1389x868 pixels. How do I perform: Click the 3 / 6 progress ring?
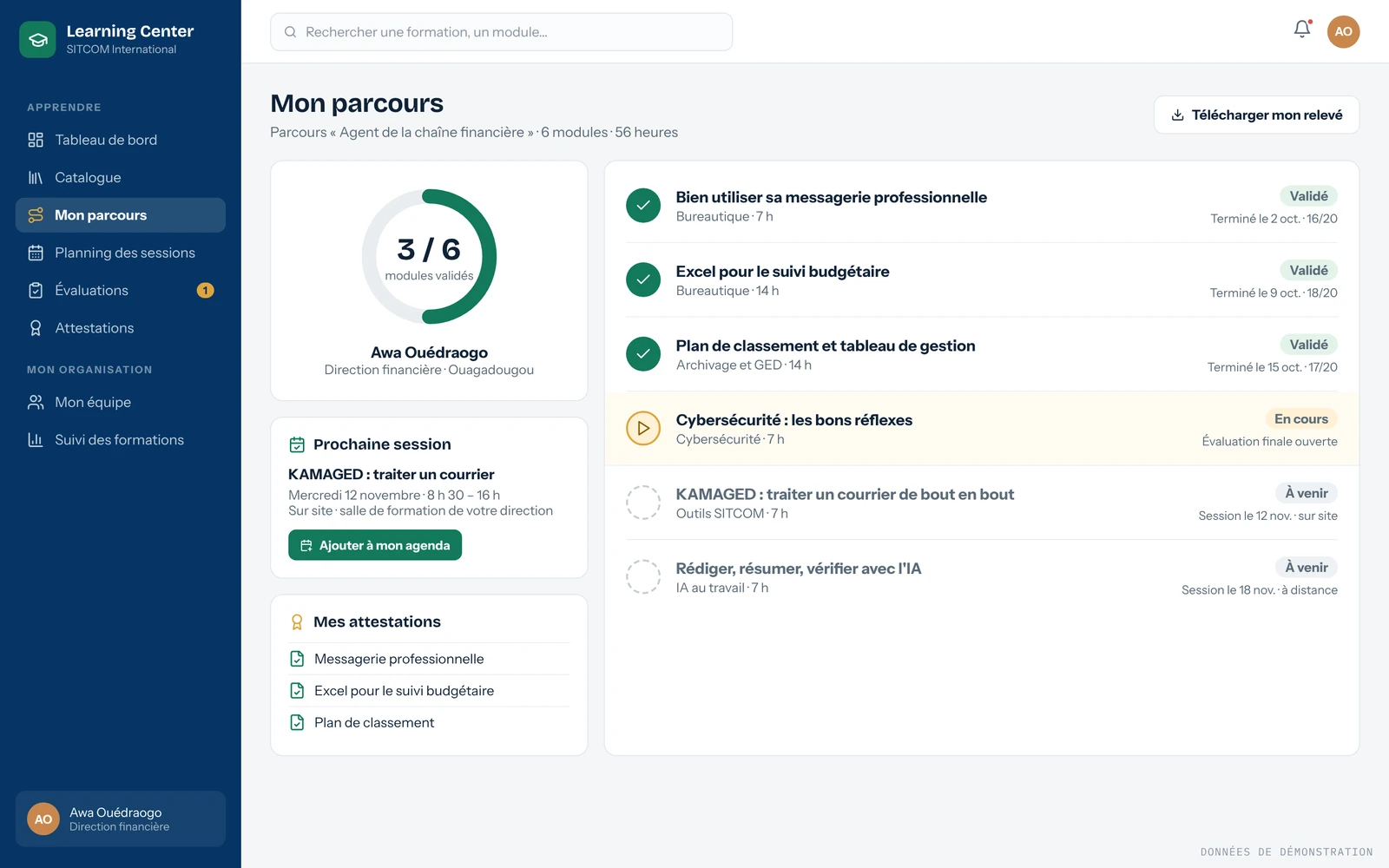pos(429,256)
